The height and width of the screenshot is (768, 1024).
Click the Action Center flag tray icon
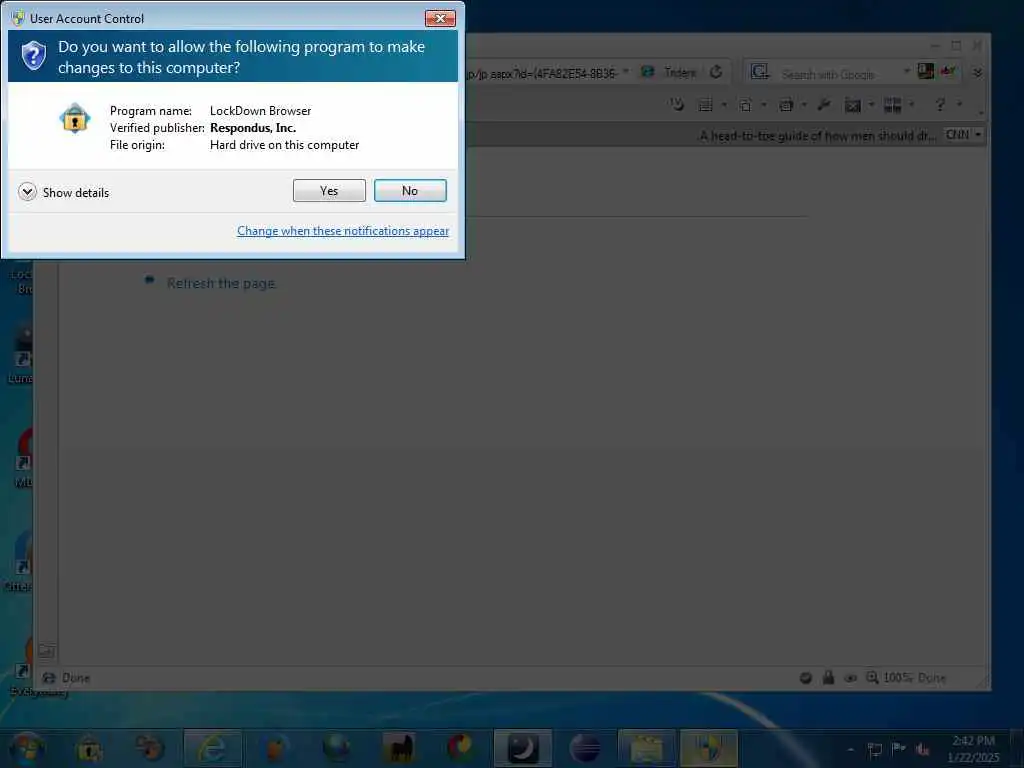click(x=898, y=749)
